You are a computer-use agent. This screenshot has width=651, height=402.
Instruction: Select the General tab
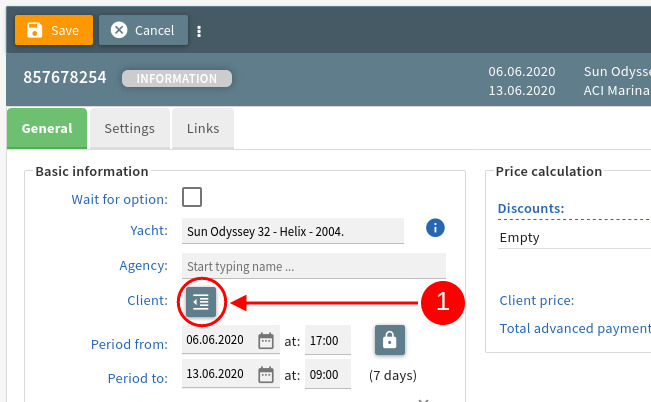point(47,128)
